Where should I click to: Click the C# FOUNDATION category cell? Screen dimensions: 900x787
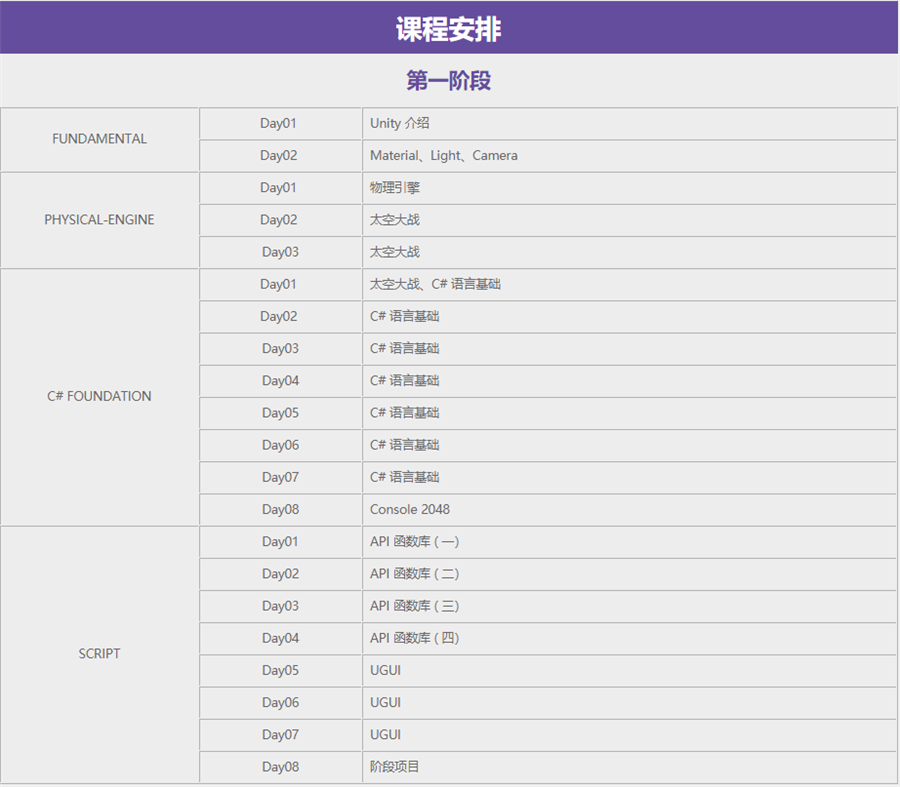100,396
